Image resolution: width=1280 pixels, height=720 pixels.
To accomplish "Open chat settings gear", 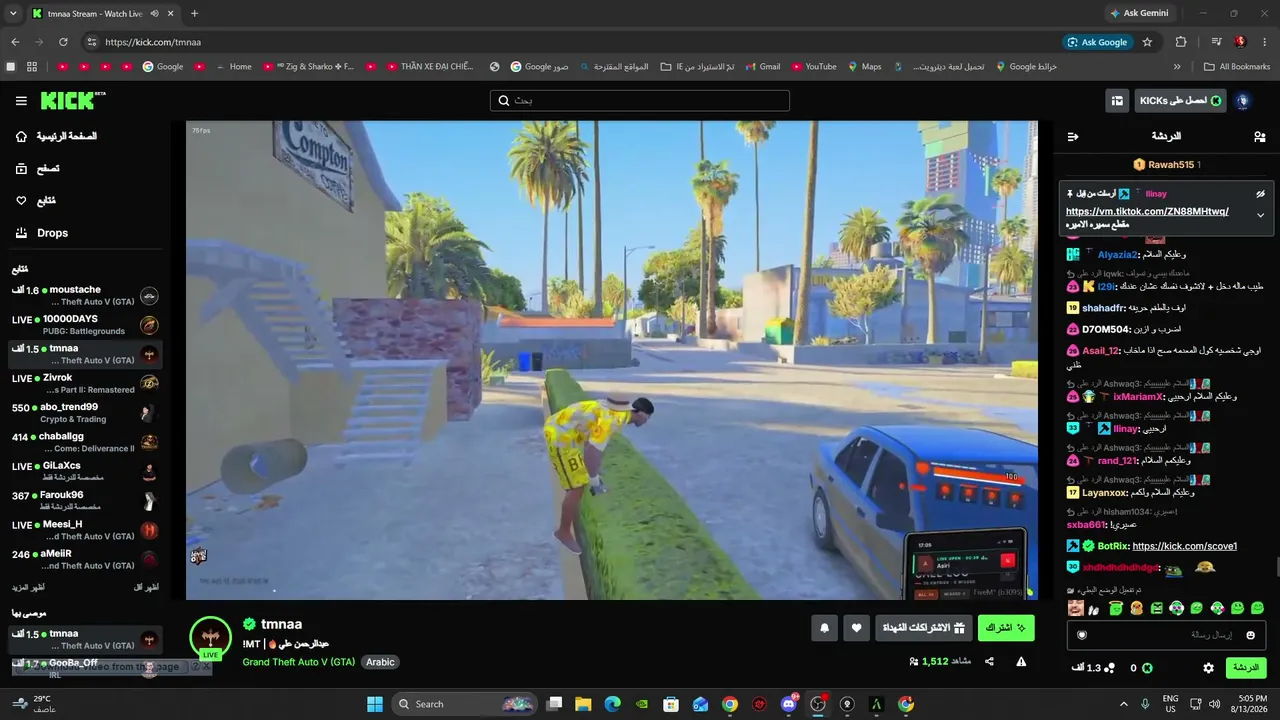I will (x=1208, y=668).
